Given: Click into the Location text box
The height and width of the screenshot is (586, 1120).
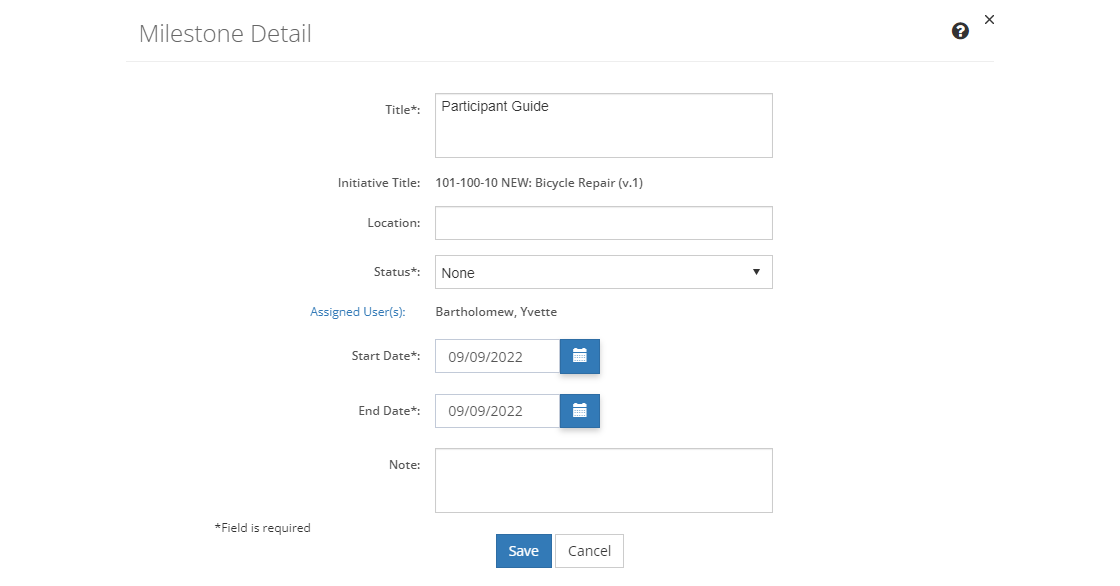Looking at the screenshot, I should coord(604,223).
